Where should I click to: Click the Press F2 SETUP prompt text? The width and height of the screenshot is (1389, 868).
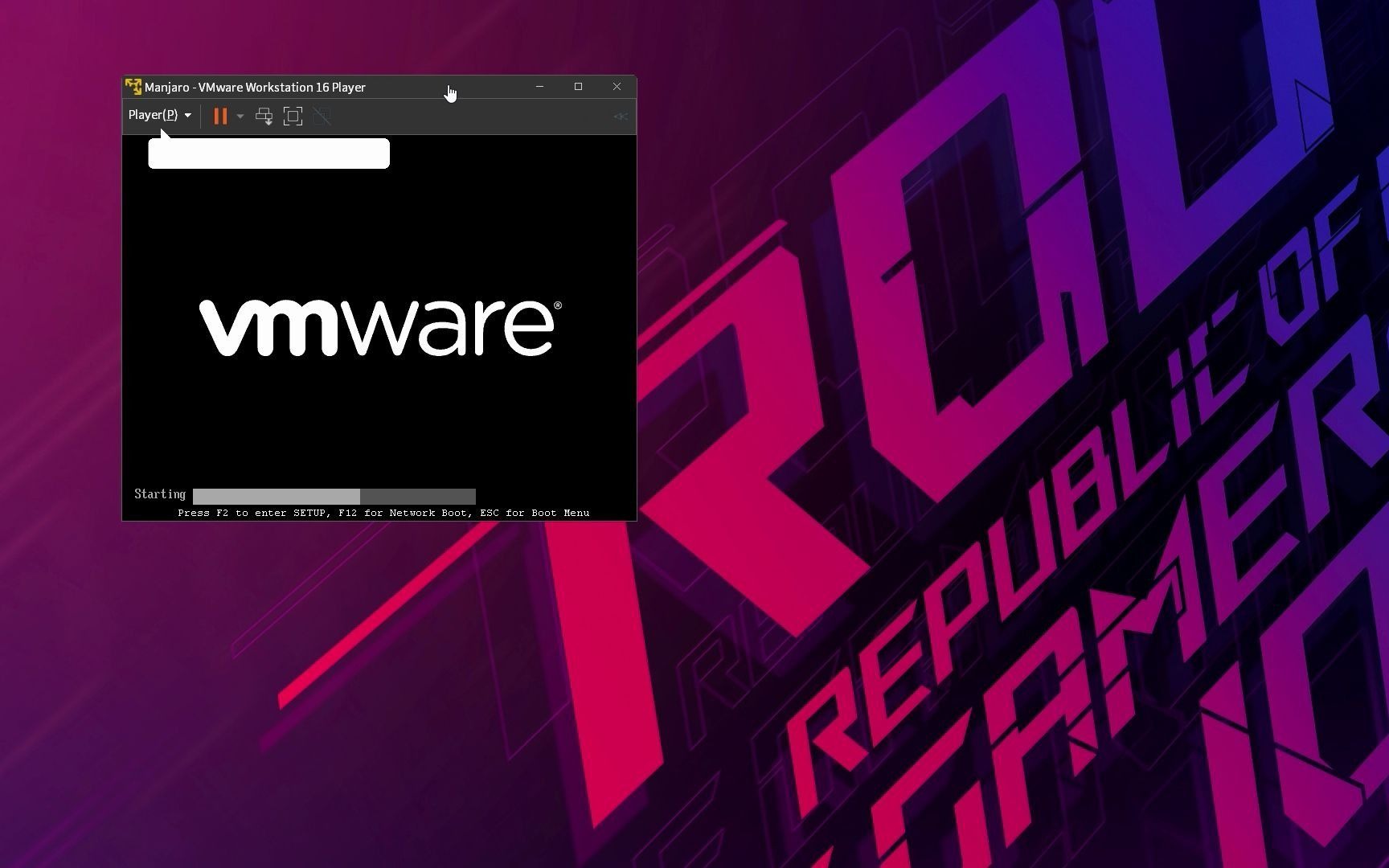[x=383, y=513]
